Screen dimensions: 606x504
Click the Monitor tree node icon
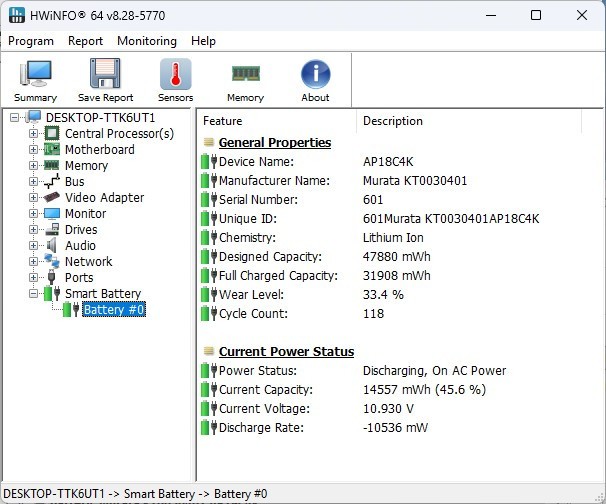52,213
